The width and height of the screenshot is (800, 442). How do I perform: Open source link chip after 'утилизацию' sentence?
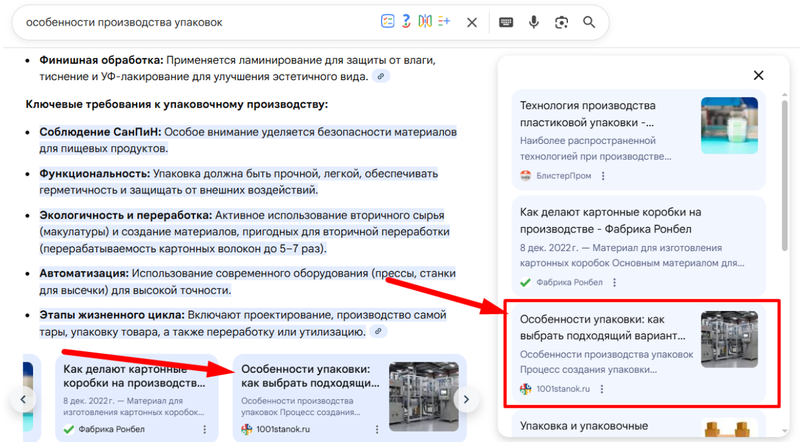(x=378, y=331)
